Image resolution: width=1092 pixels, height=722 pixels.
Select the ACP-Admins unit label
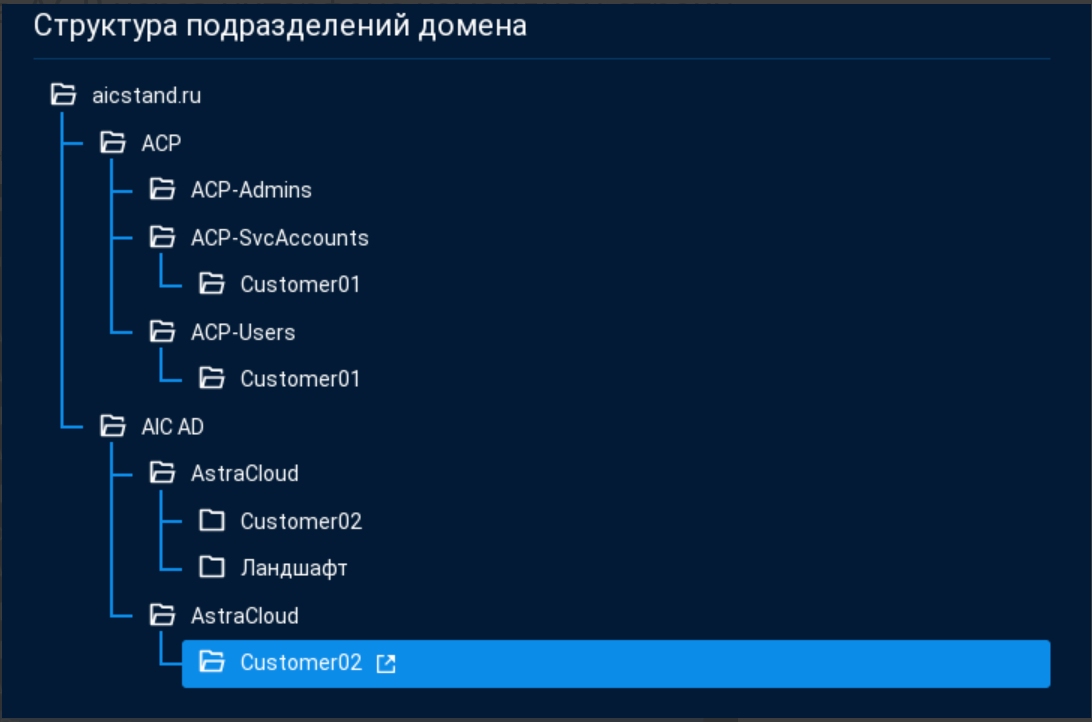[x=251, y=190]
